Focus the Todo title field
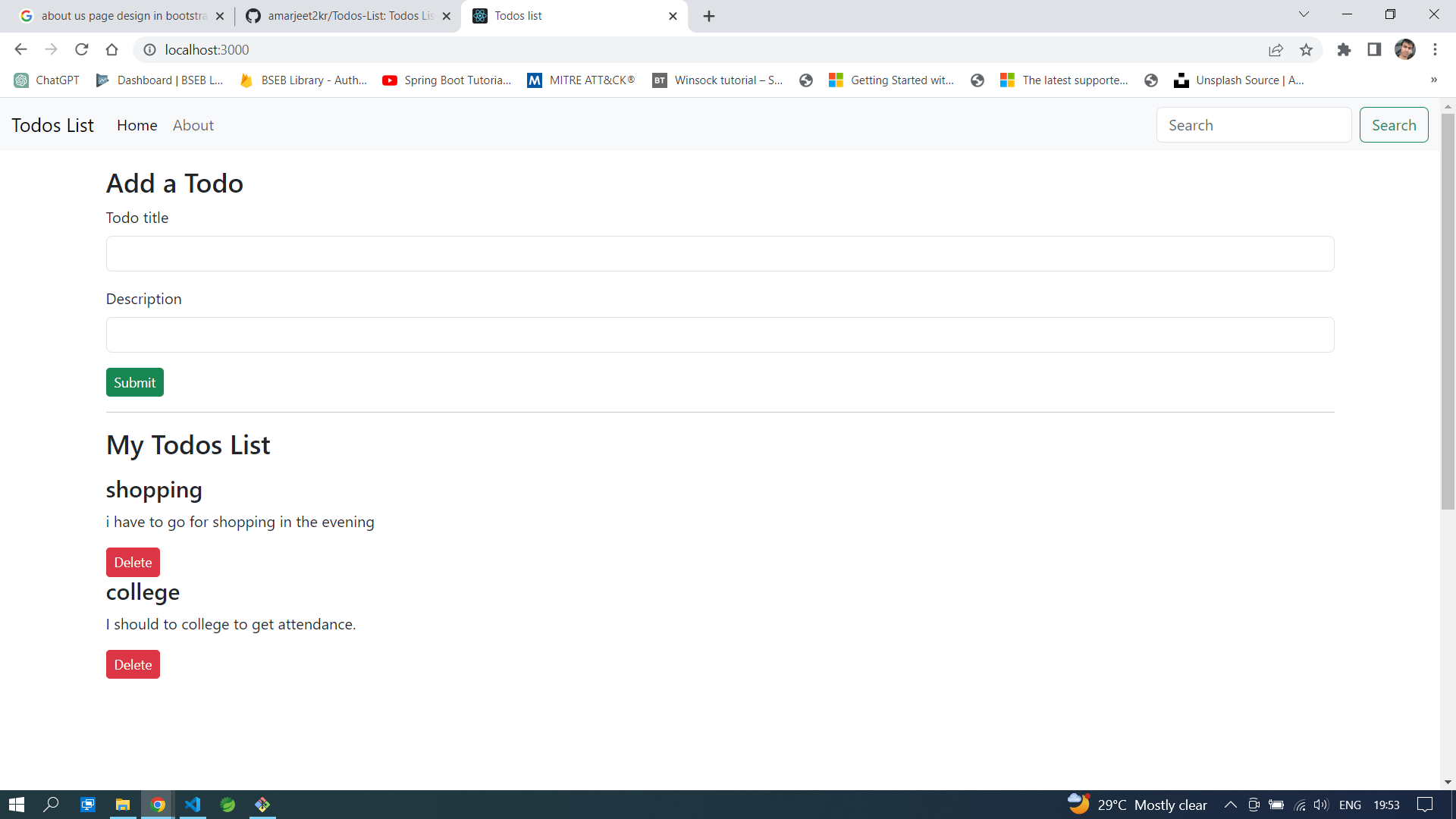The width and height of the screenshot is (1456, 819). [x=720, y=253]
